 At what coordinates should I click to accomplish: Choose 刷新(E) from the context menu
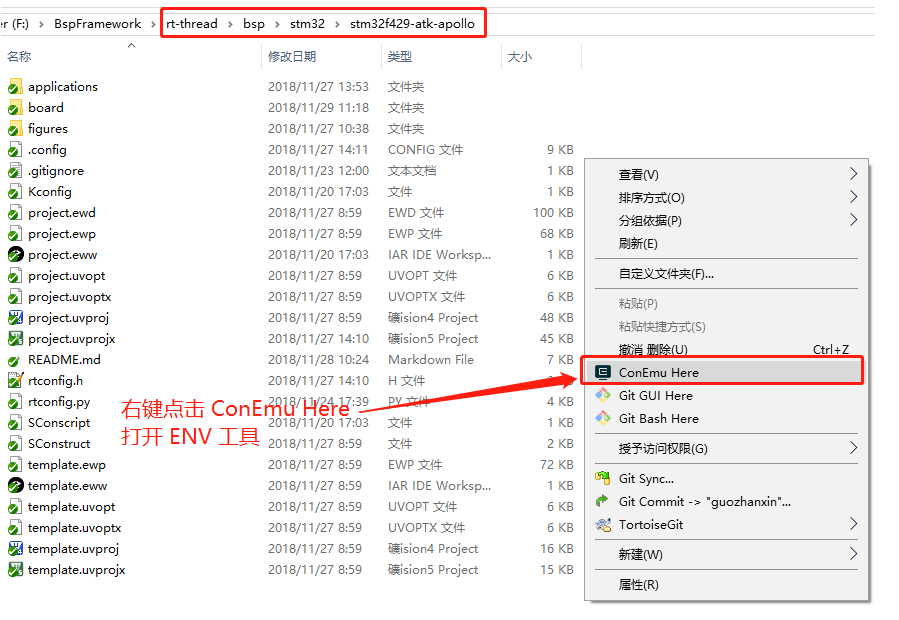tap(638, 243)
